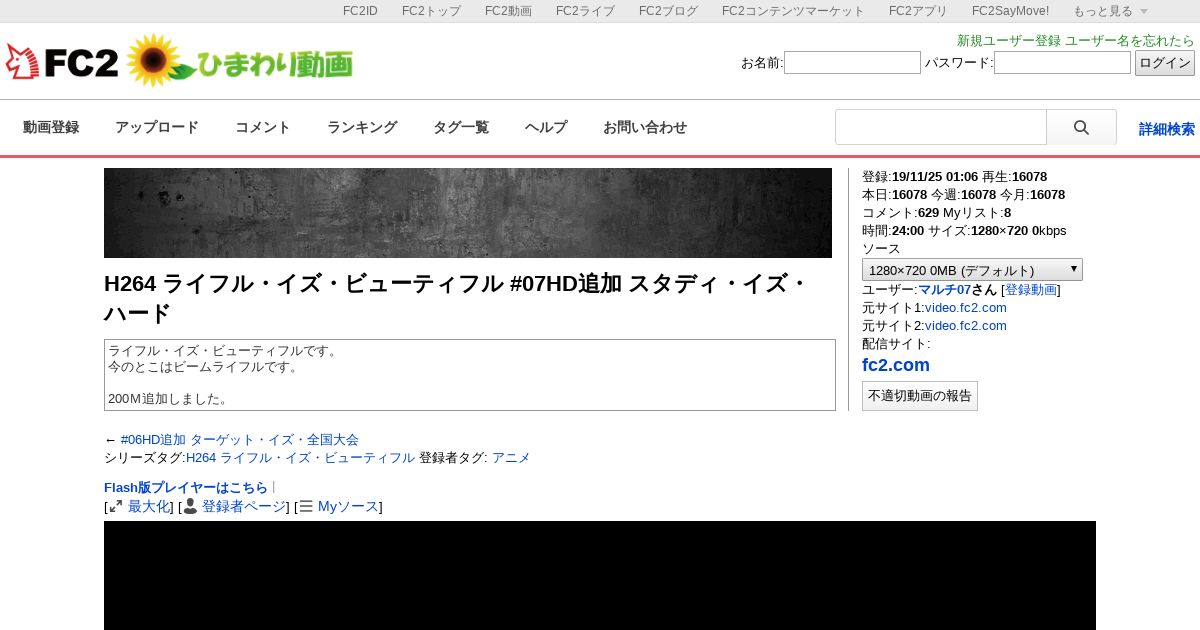Open FC2ブログ in the top bar

pyautogui.click(x=668, y=11)
